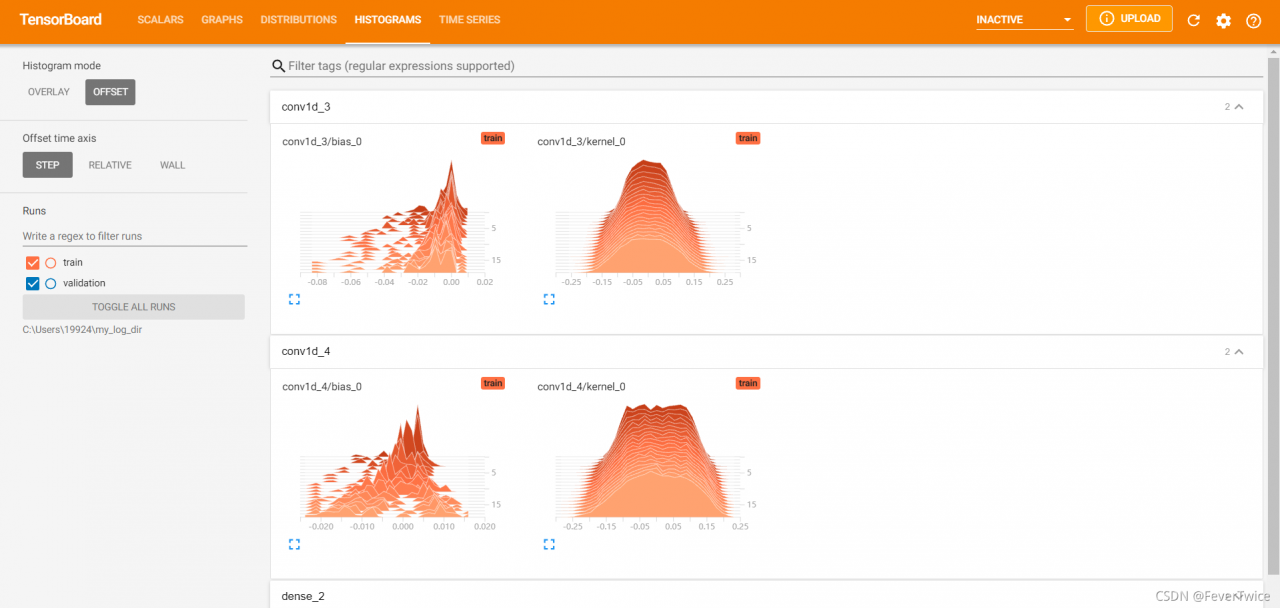The height and width of the screenshot is (608, 1280).
Task: Switch to the SCALARS tab
Action: click(x=160, y=20)
